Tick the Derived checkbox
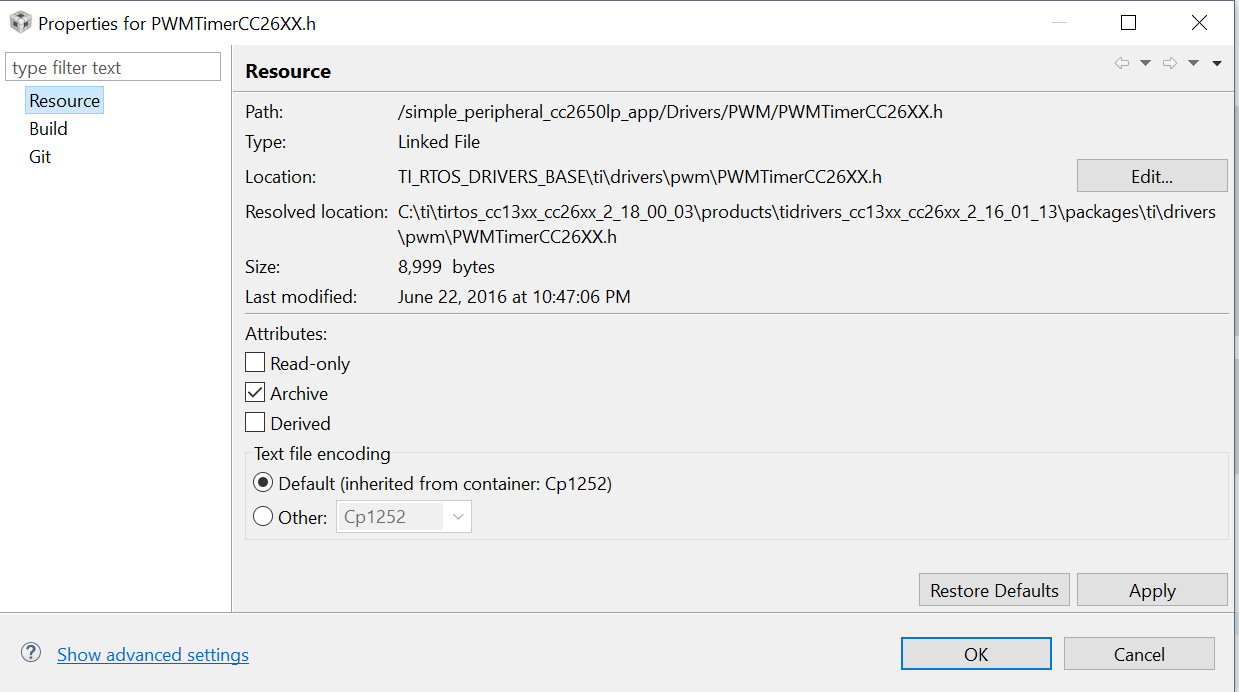Image resolution: width=1239 pixels, height=692 pixels. tap(256, 423)
